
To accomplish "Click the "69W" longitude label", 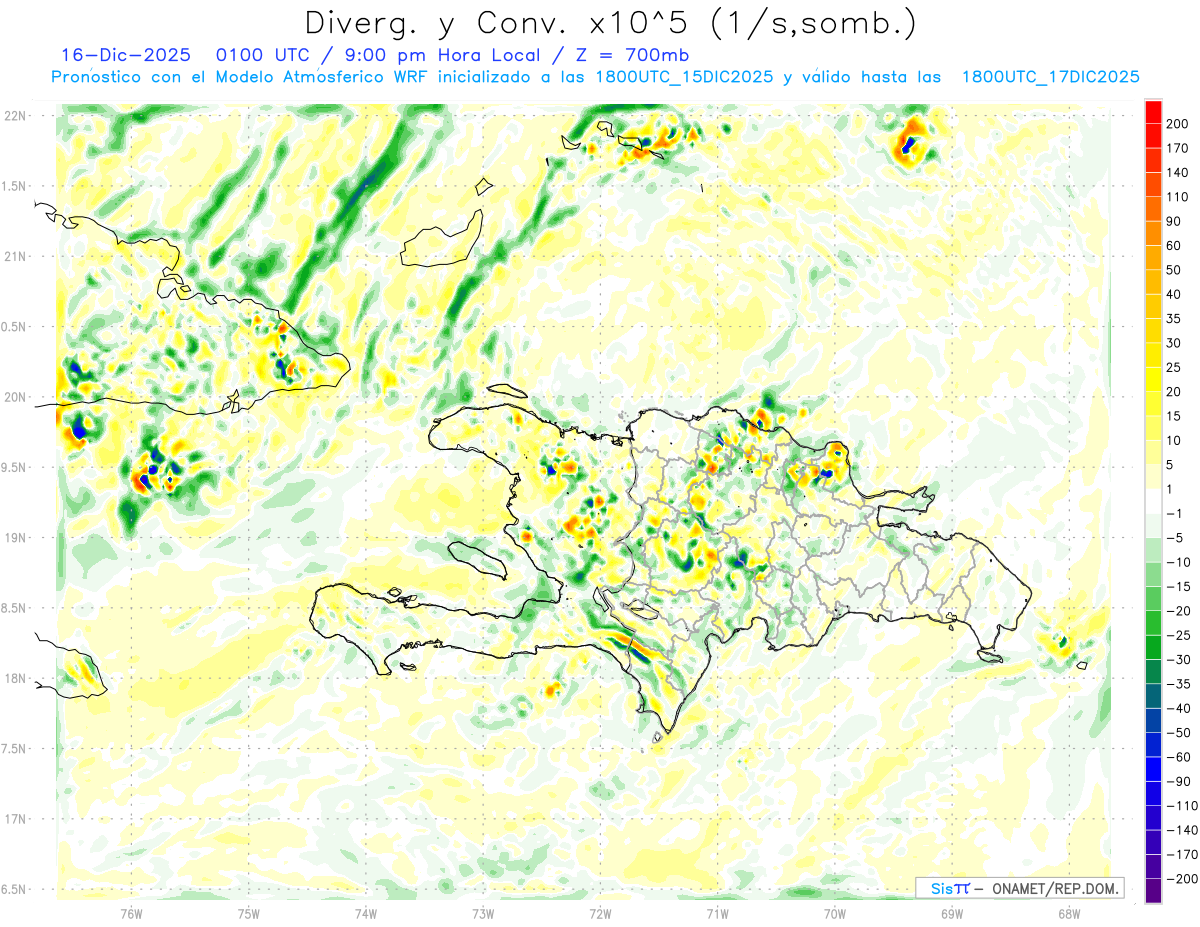I will [x=952, y=912].
